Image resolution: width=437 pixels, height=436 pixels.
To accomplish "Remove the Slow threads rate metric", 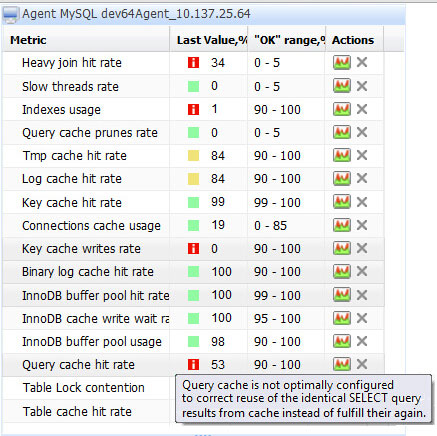I will (x=362, y=86).
